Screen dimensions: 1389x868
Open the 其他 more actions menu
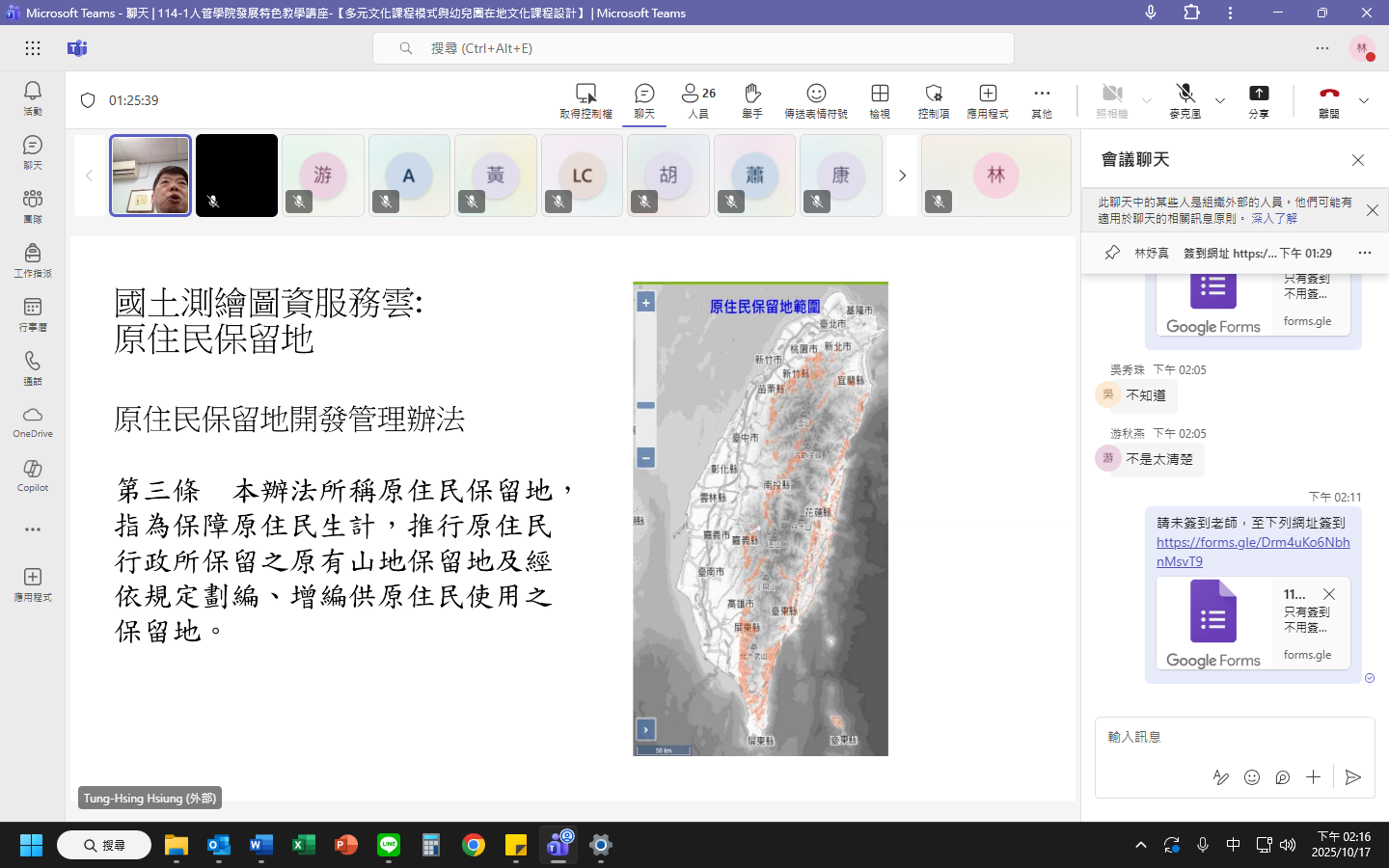point(1042,99)
